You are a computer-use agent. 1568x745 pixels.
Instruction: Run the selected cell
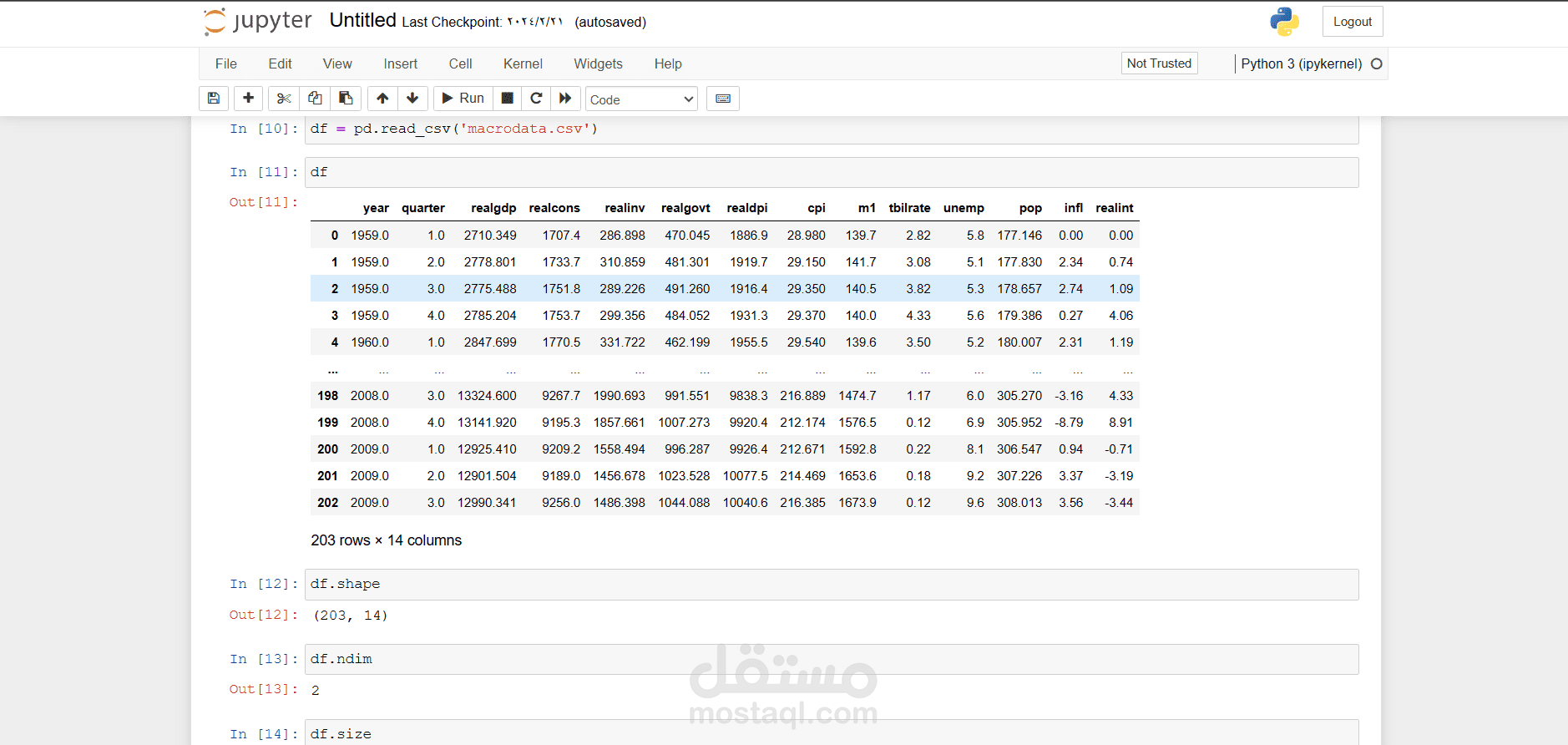(x=463, y=99)
